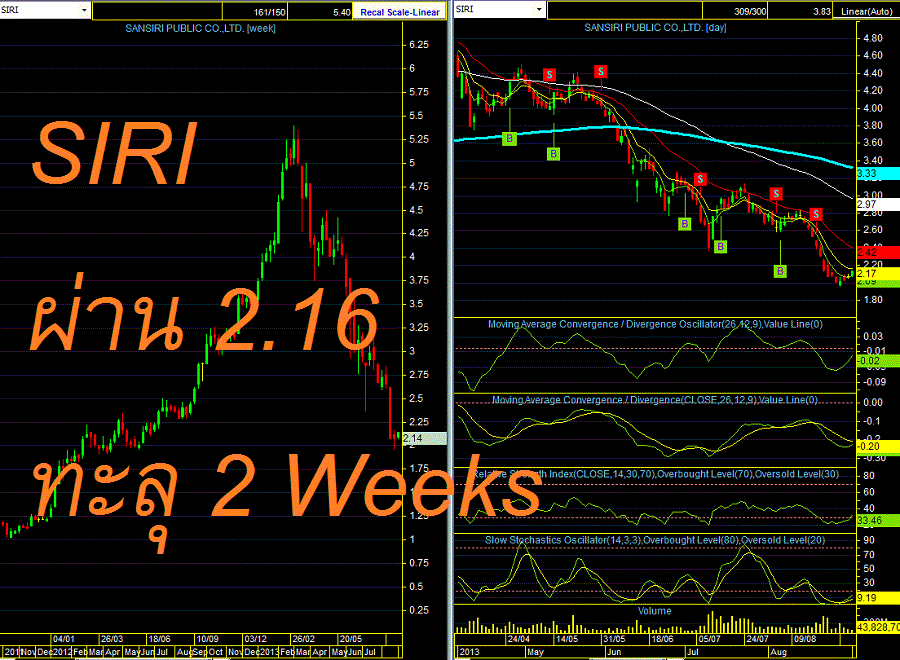Click the empty input field on weekly toolbar
This screenshot has width=900, height=660.
pos(157,11)
